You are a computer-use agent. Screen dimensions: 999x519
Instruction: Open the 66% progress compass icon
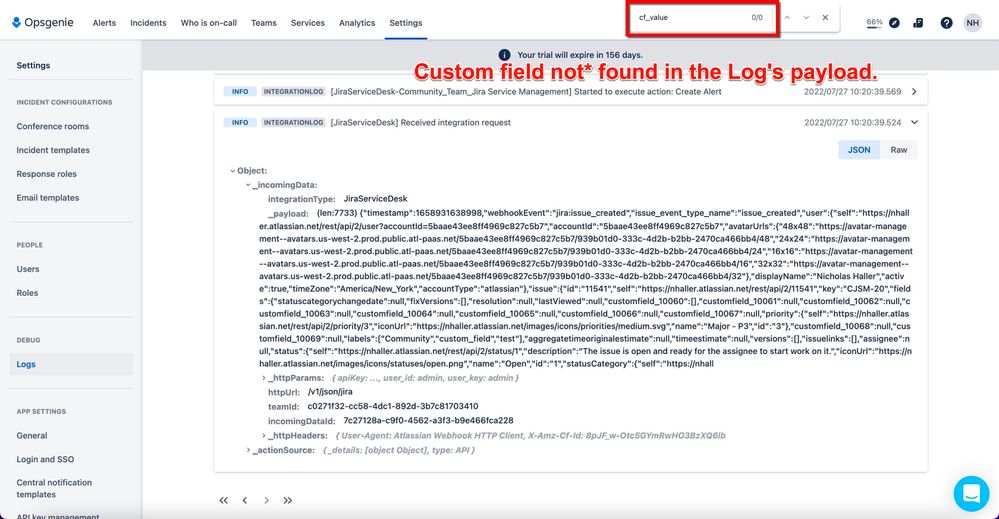point(895,23)
